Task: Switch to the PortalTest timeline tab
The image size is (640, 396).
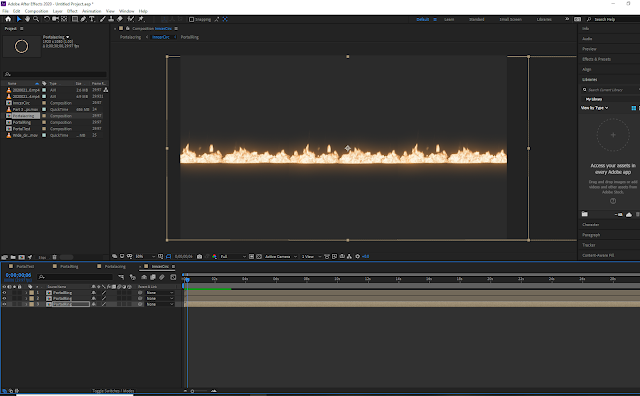Action: tap(25, 266)
